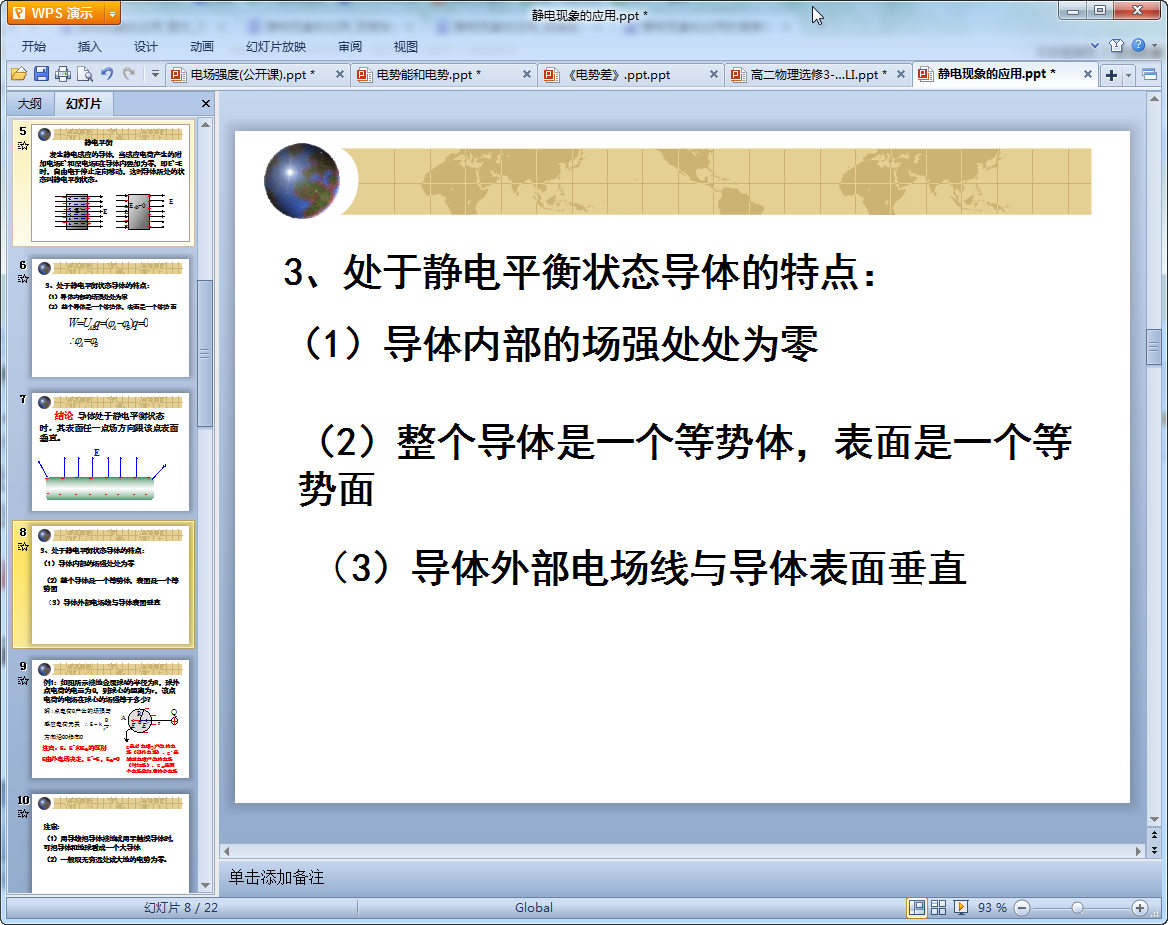Image resolution: width=1168 pixels, height=925 pixels.
Task: Expand dropdown arrow beside new tab button
Action: 1129,75
